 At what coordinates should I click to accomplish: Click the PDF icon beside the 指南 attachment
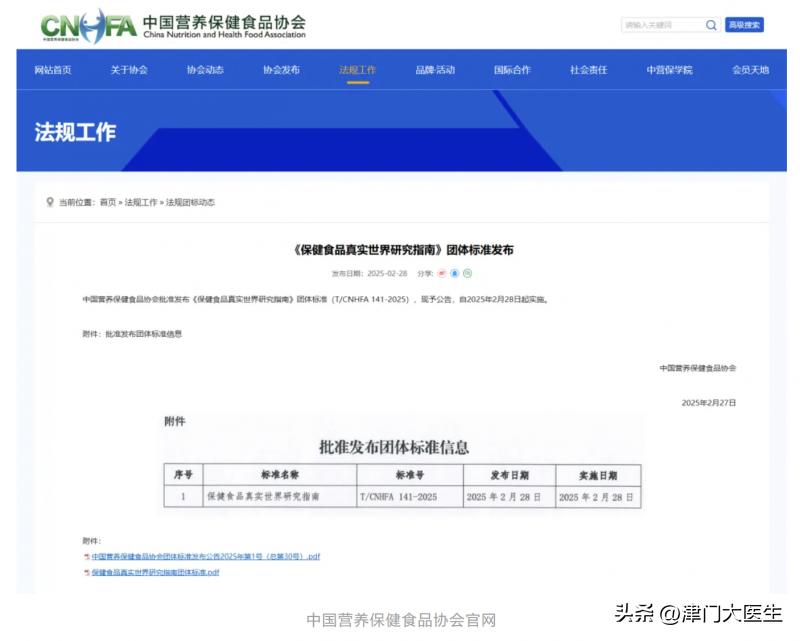tap(87, 572)
